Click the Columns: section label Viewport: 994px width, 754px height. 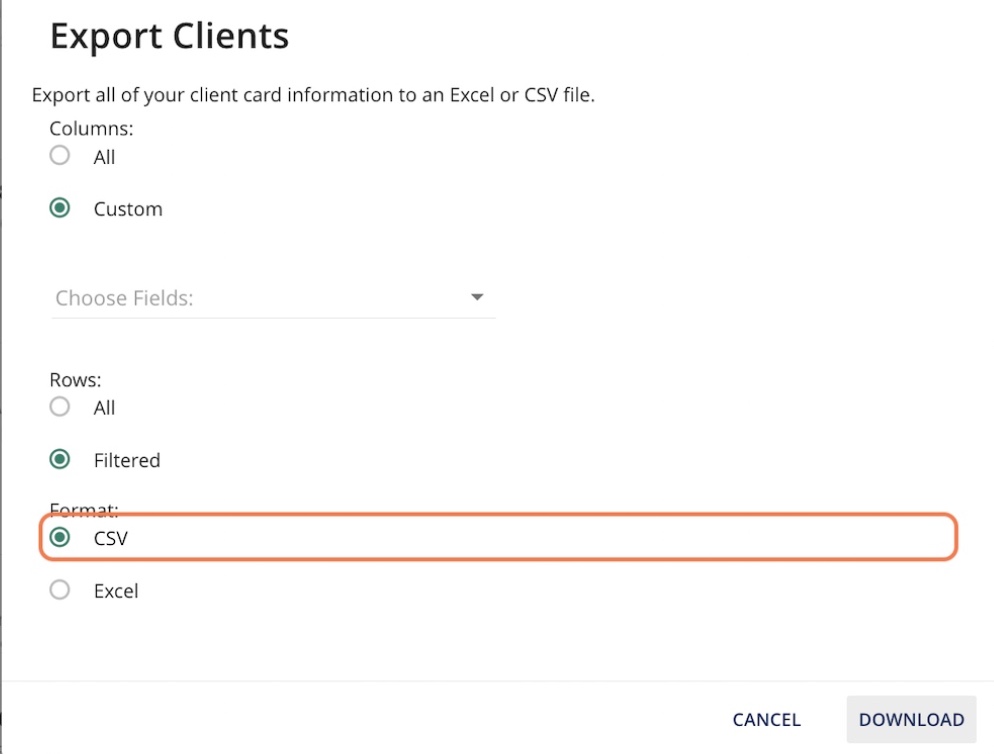click(91, 129)
